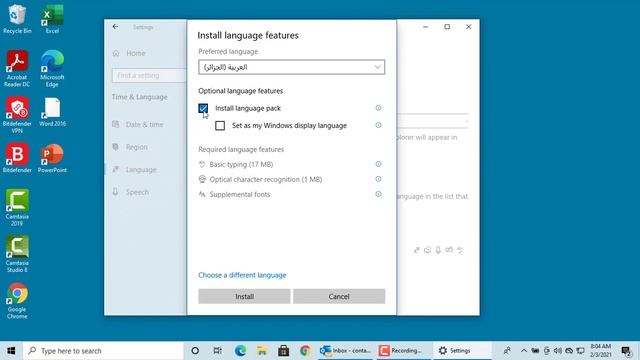The height and width of the screenshot is (360, 640).
Task: Open the Windows Start menu
Action: 11,351
